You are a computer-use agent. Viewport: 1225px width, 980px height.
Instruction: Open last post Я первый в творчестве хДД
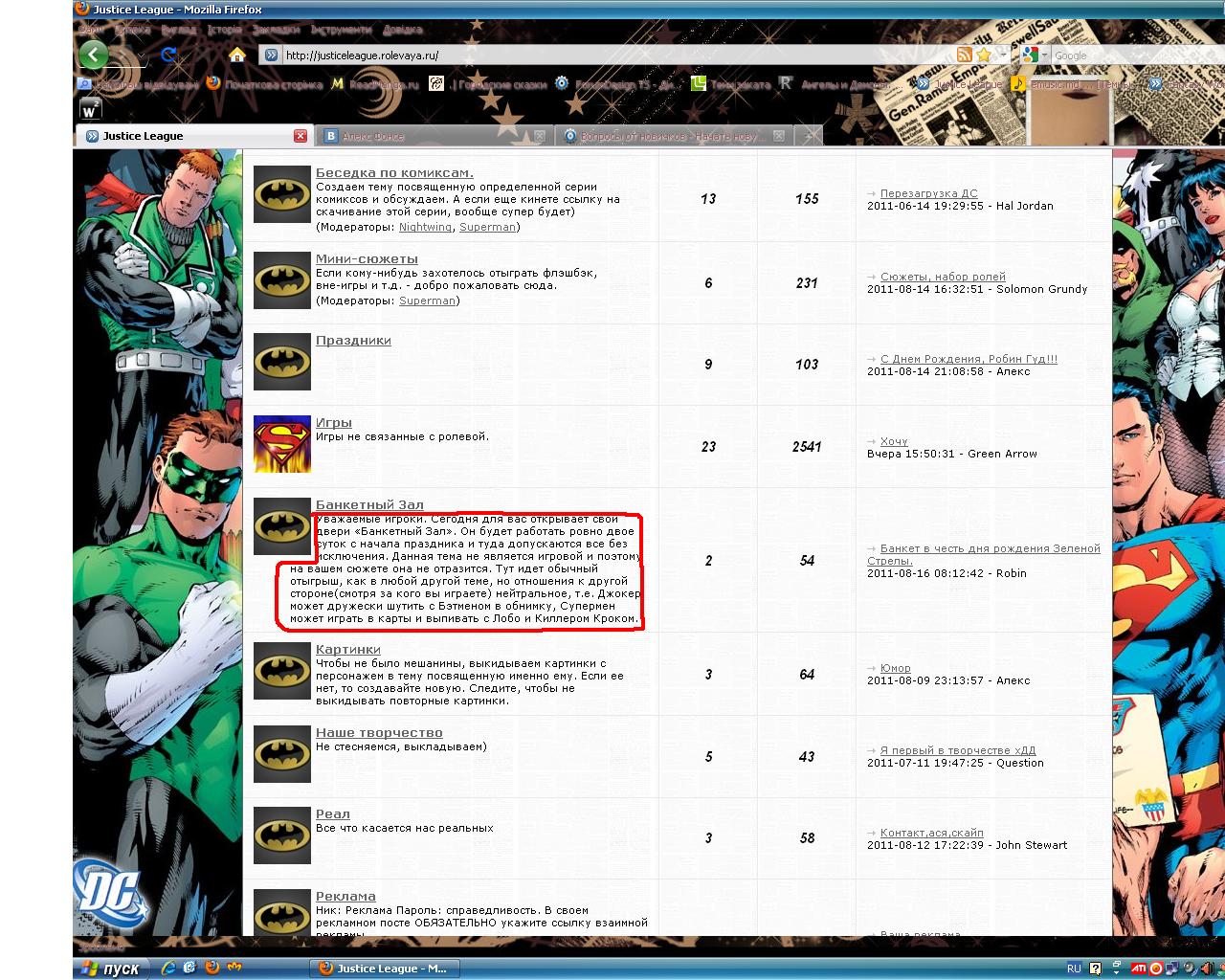tap(958, 751)
